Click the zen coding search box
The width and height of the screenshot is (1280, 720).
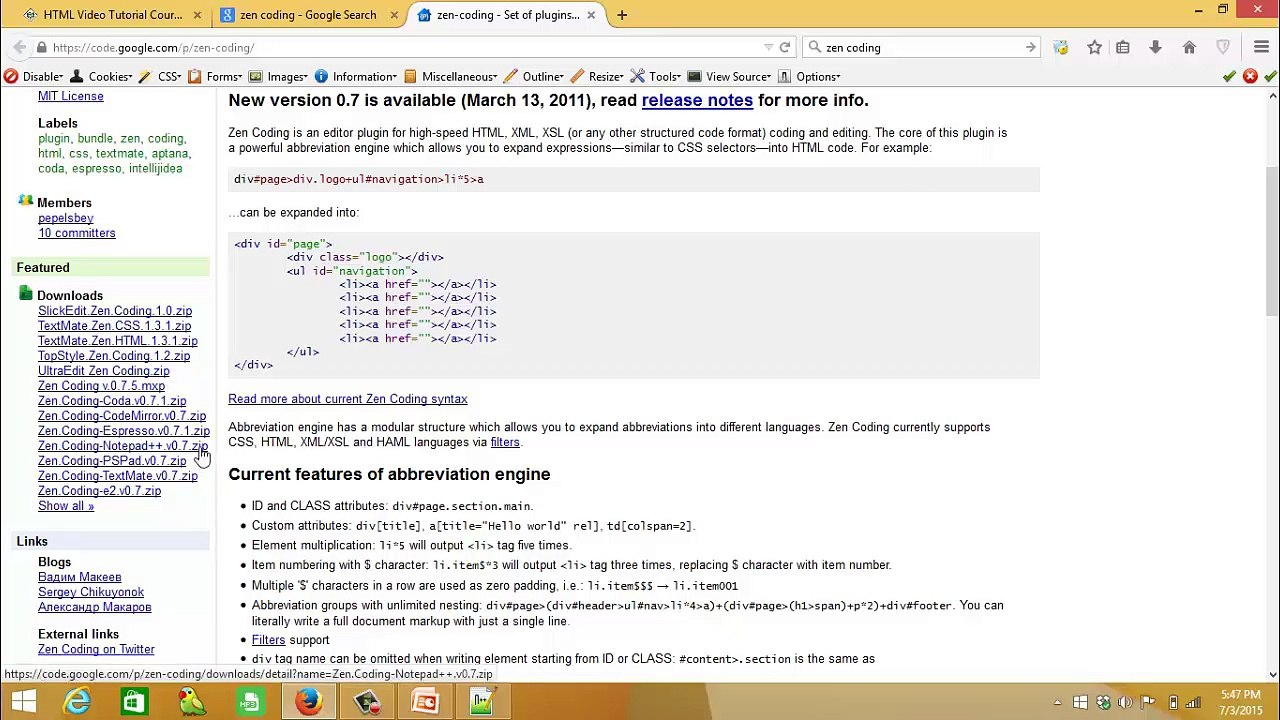point(920,47)
